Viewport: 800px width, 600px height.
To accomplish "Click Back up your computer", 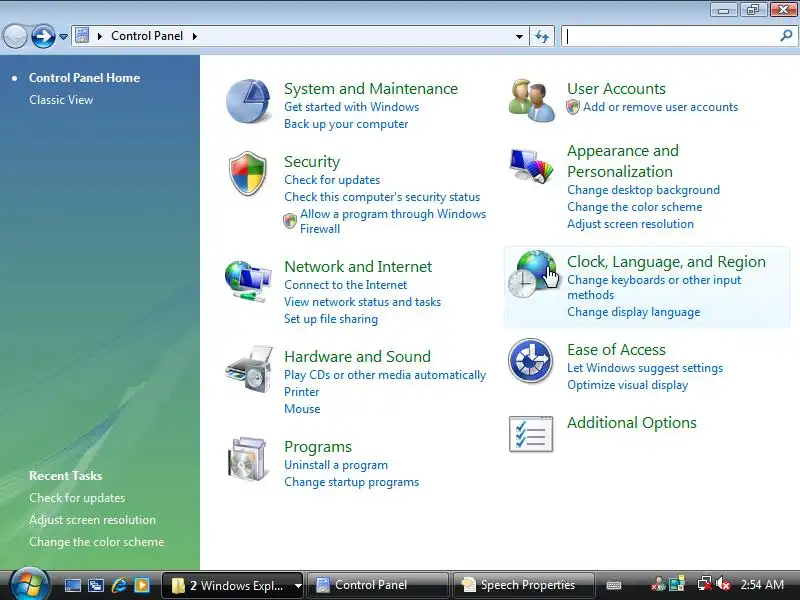I will [346, 124].
